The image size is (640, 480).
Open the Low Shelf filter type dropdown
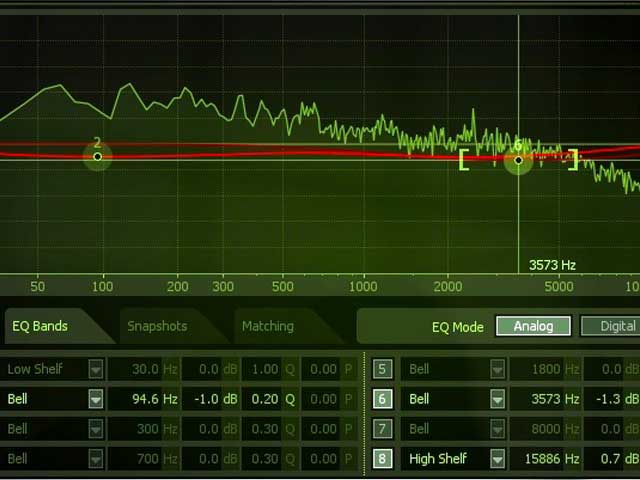(96, 369)
